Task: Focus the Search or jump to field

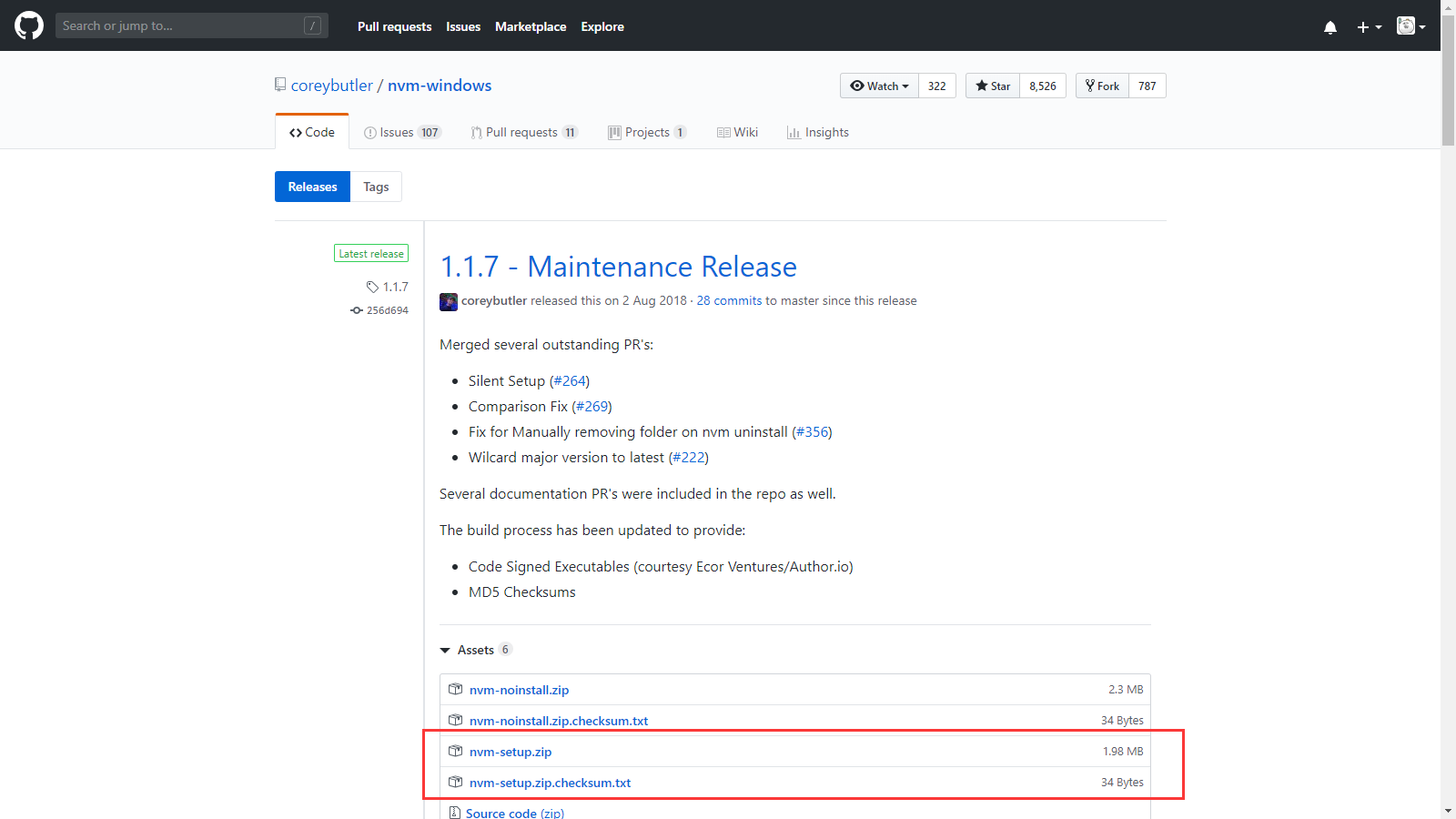Action: point(191,25)
